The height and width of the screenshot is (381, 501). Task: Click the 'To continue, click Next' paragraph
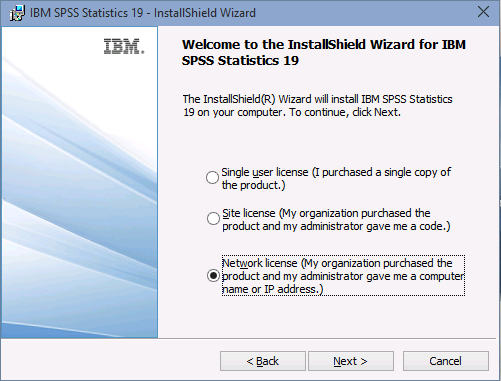tap(317, 106)
